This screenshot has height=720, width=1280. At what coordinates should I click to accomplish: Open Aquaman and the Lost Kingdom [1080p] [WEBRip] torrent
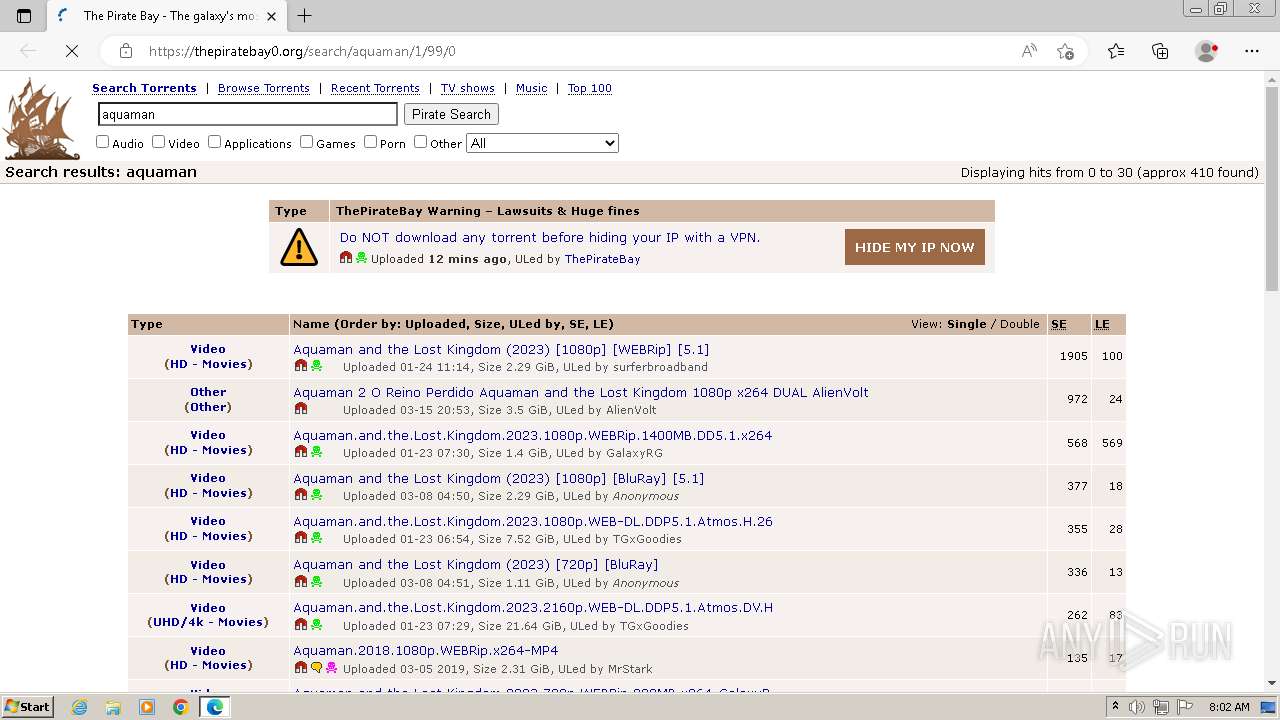tap(501, 349)
